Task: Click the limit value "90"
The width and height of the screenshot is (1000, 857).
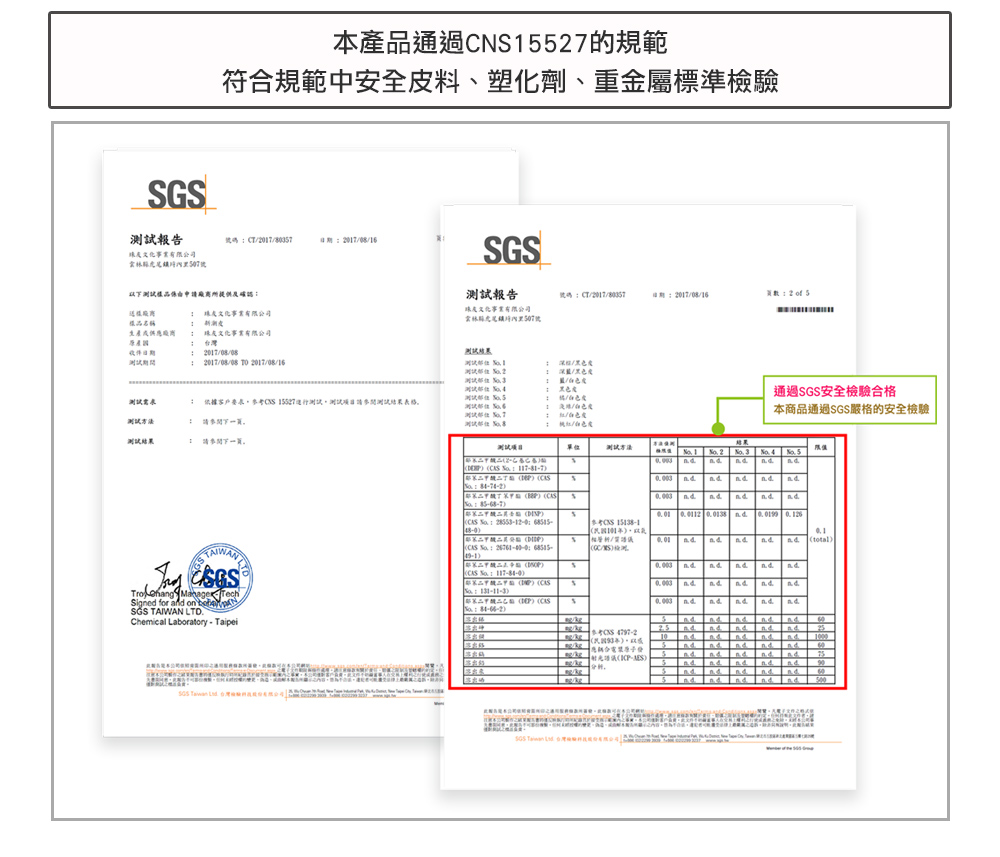Action: (821, 663)
